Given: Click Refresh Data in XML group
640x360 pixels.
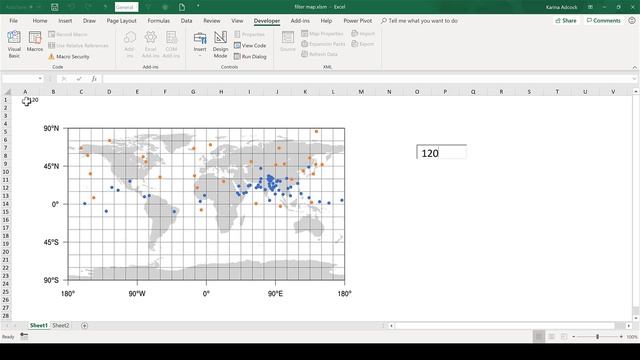Looking at the screenshot, I should tap(319, 54).
